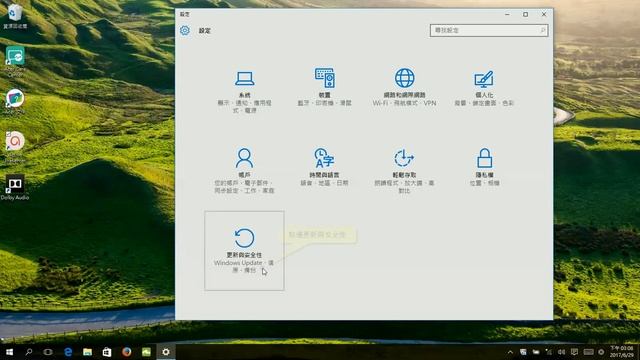Open Microsoft Store from the taskbar
Screen dimensions: 640x360
(107, 352)
